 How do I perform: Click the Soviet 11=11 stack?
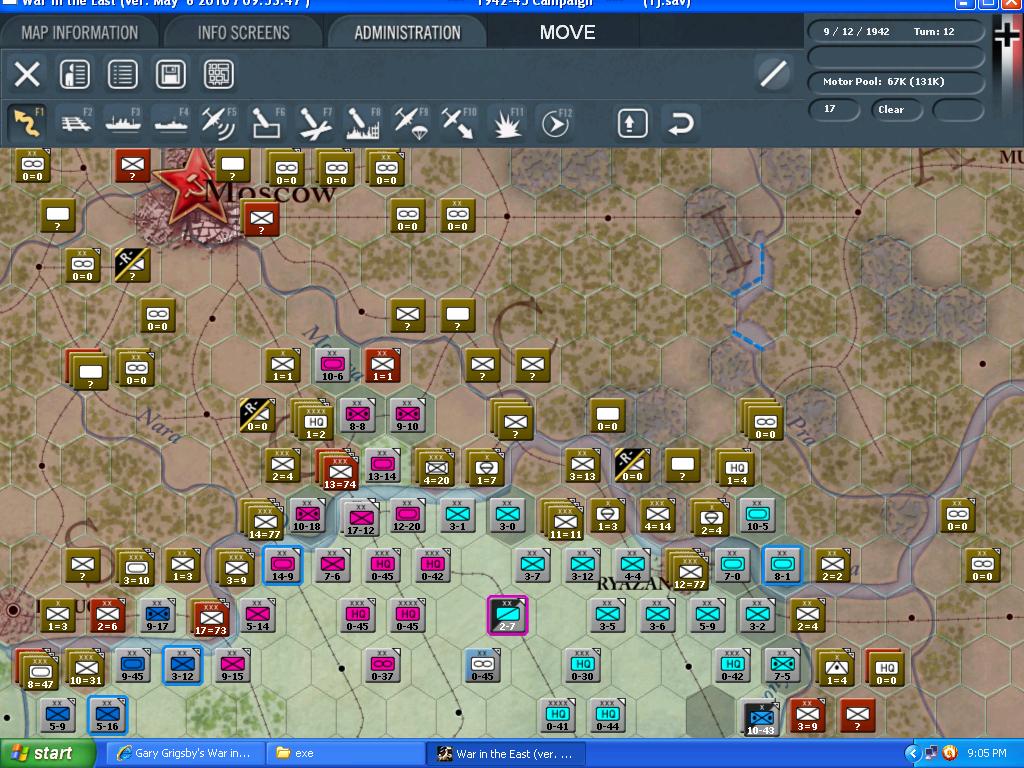564,520
